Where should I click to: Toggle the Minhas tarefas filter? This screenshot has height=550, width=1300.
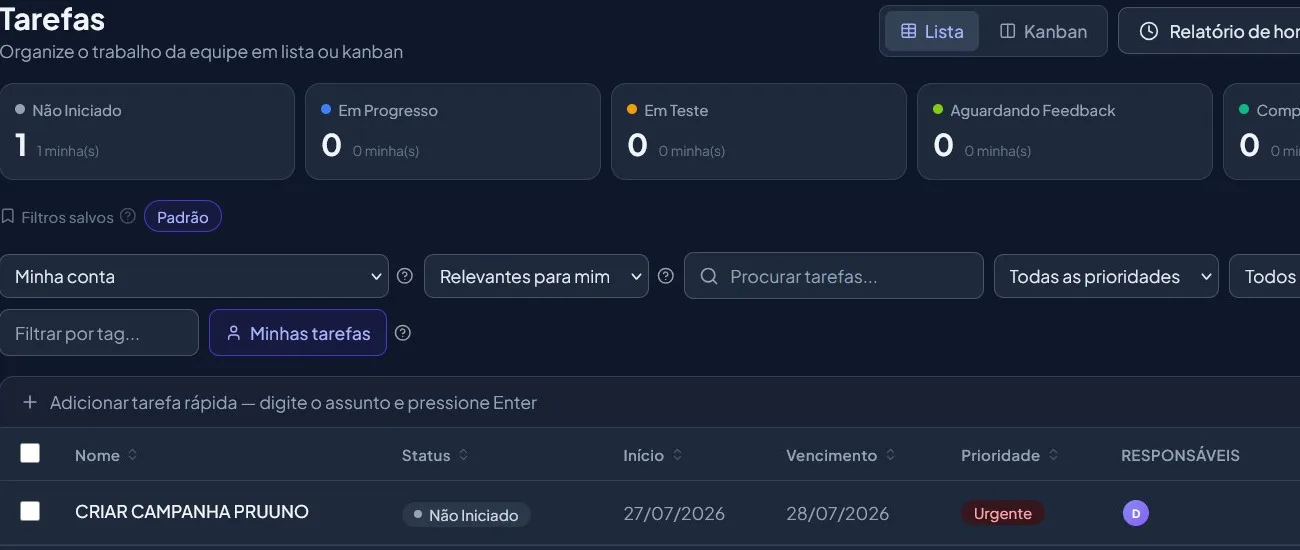[298, 333]
